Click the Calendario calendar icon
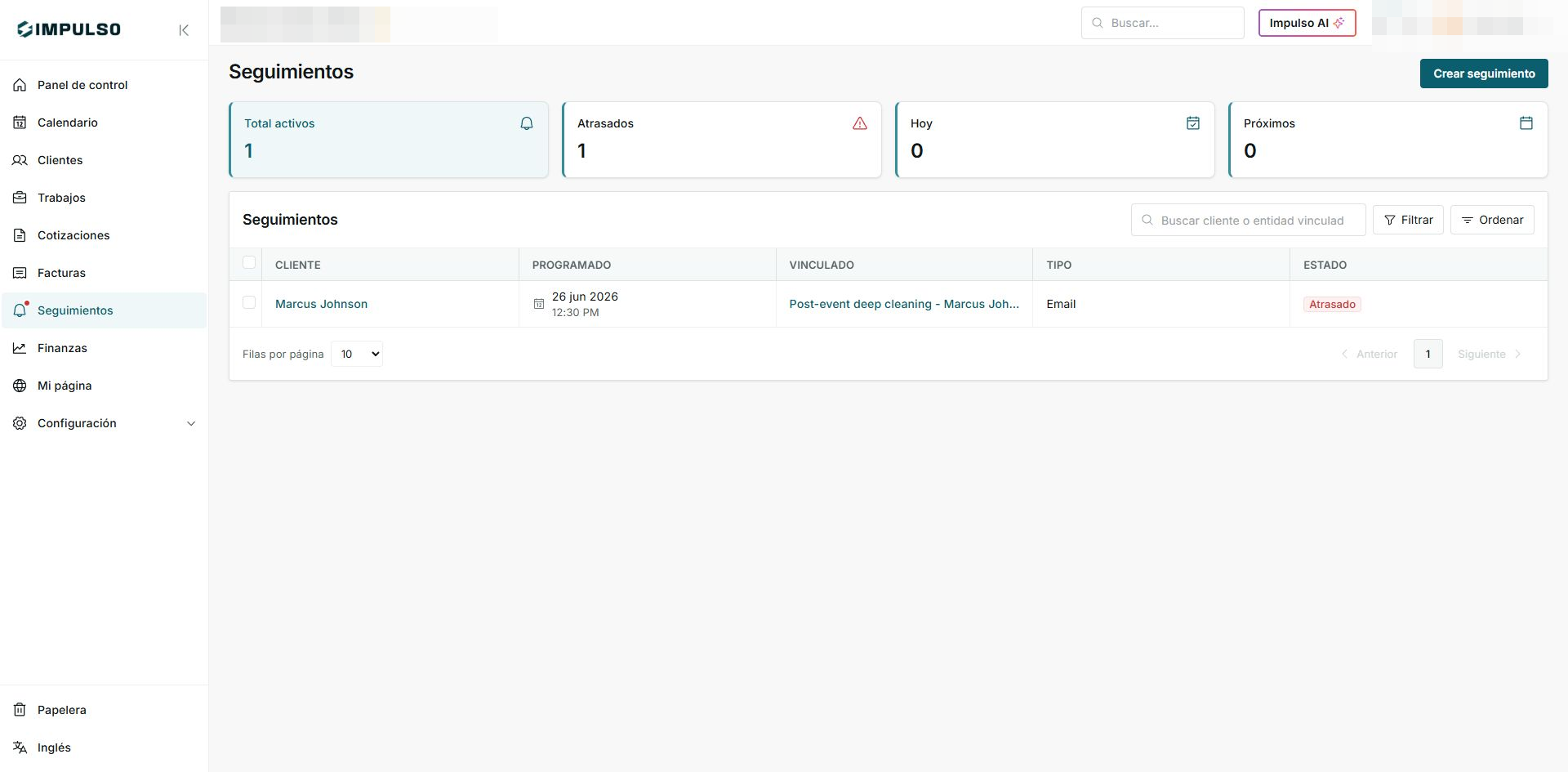The image size is (1568, 772). point(20,123)
